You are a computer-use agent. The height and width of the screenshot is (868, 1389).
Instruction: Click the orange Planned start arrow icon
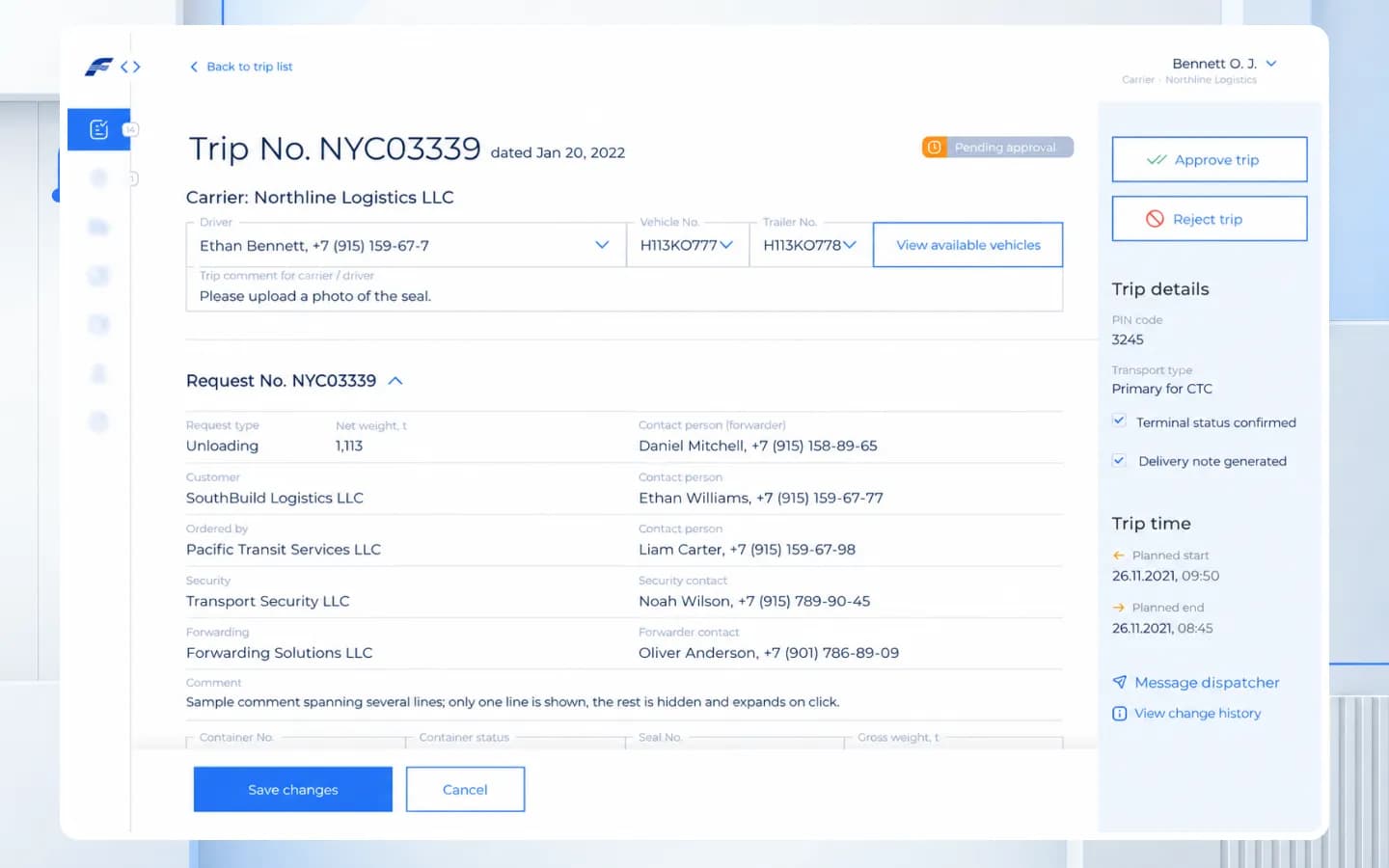click(x=1119, y=556)
